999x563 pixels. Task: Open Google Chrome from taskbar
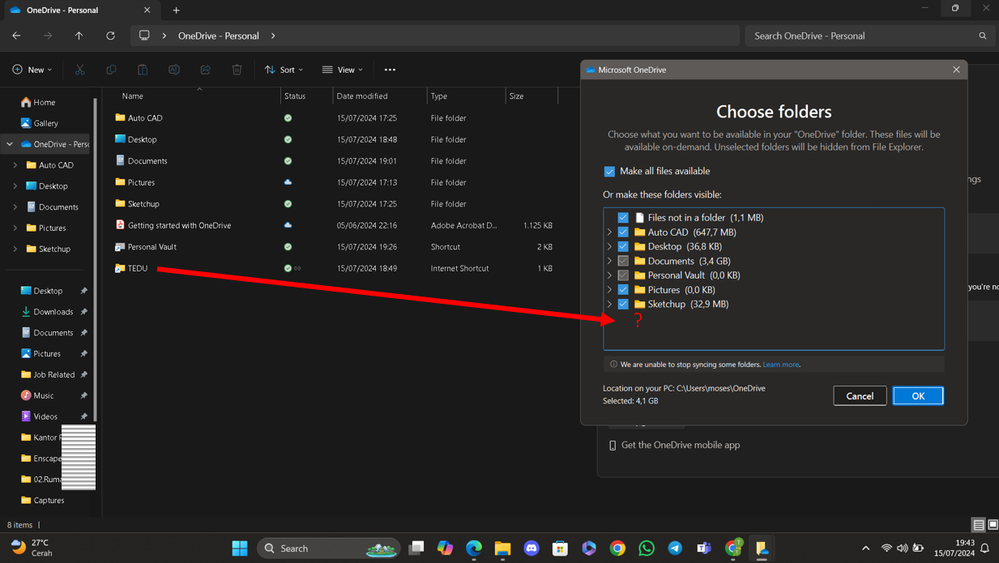coord(617,548)
